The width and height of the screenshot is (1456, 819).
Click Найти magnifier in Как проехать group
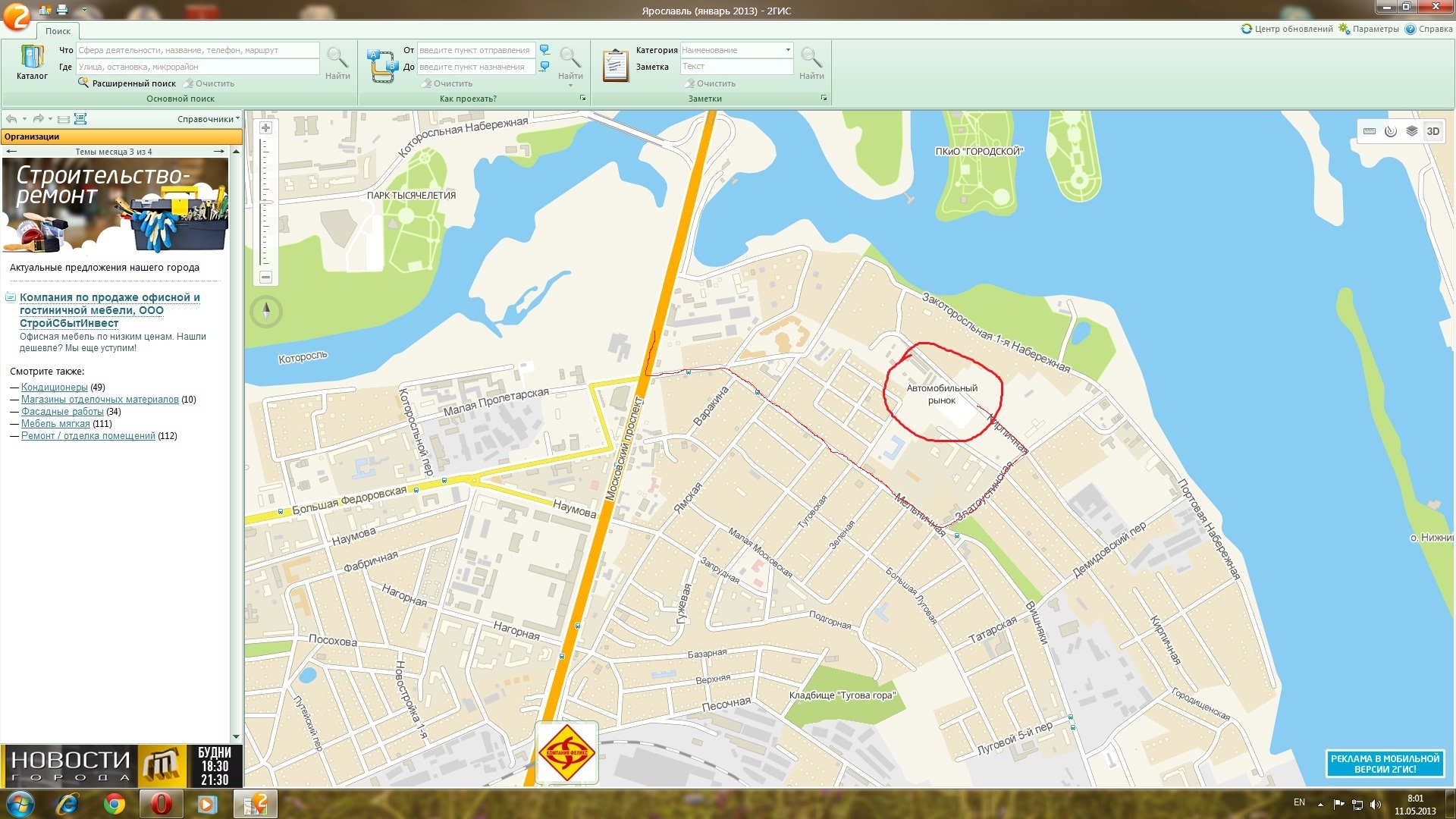570,61
